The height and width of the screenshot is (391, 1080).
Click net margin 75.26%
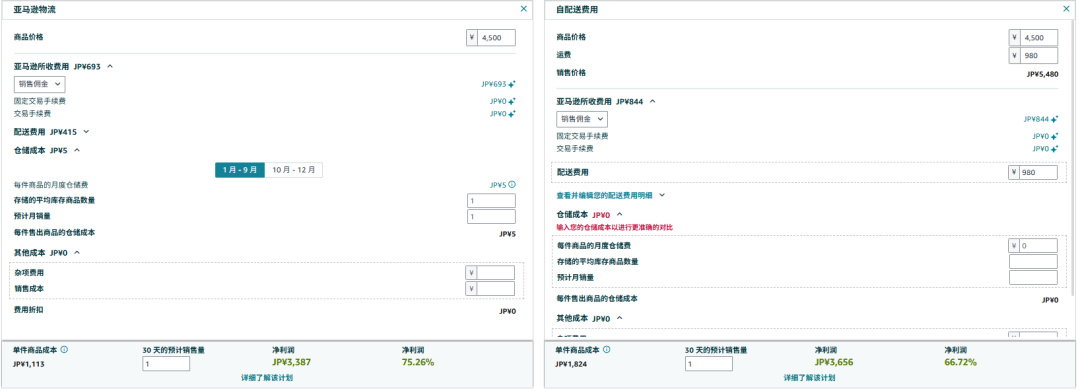(x=418, y=362)
